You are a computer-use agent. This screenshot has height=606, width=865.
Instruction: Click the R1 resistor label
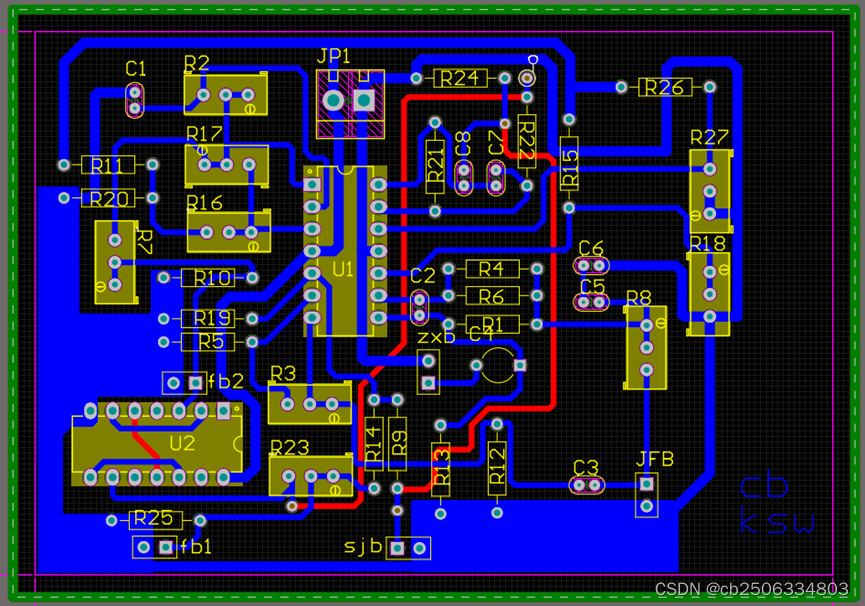[x=493, y=325]
